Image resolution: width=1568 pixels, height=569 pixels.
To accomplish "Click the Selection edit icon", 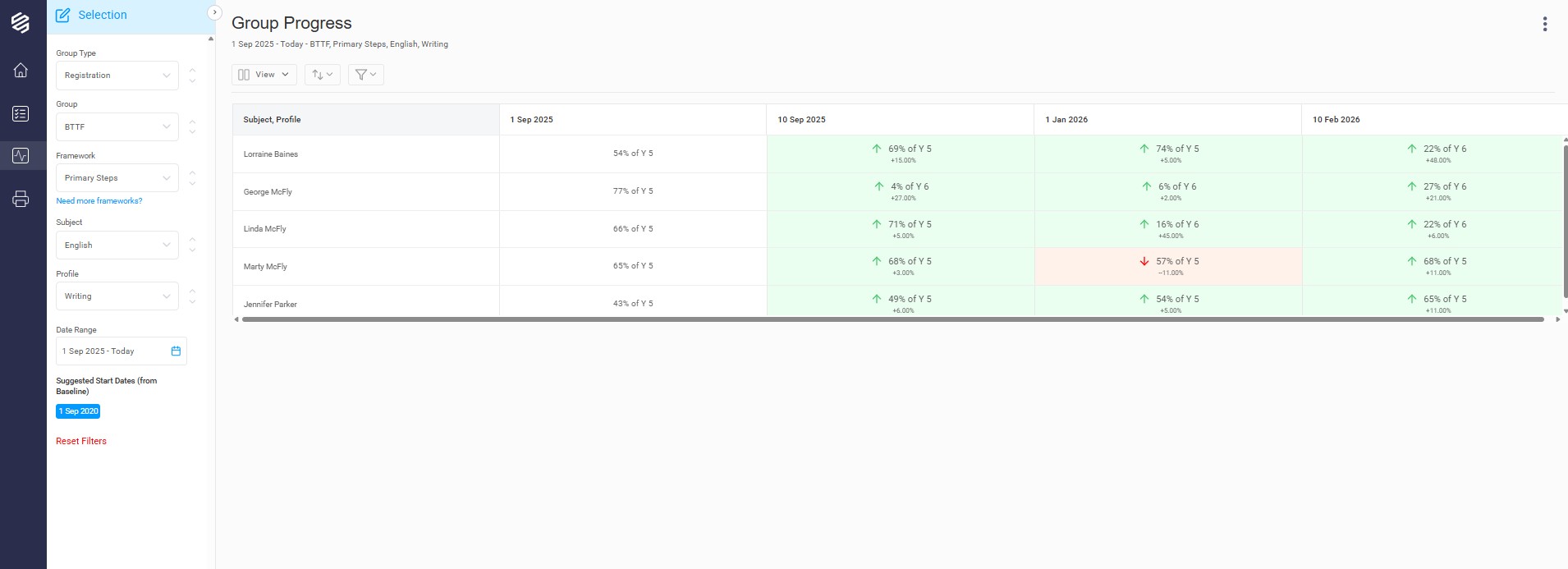I will 62,15.
